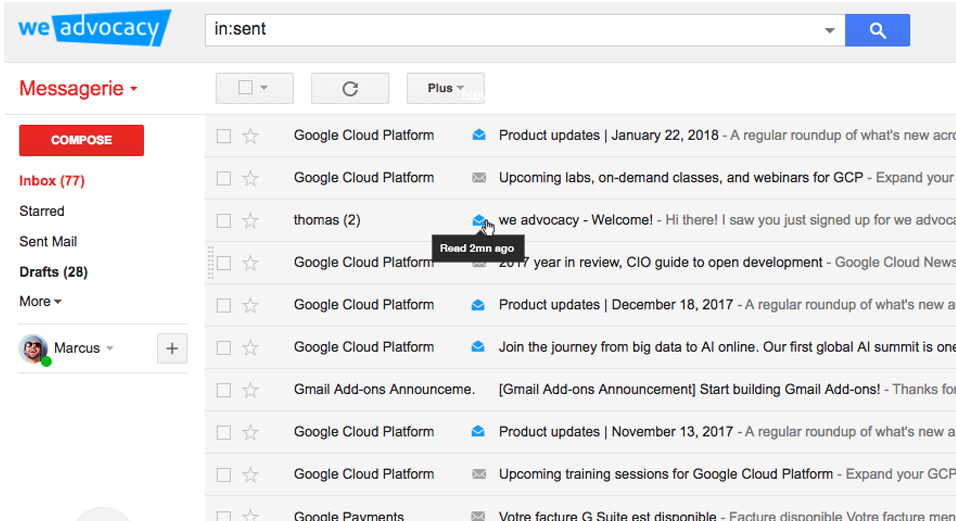Click Marcus's profile avatar

pos(34,349)
